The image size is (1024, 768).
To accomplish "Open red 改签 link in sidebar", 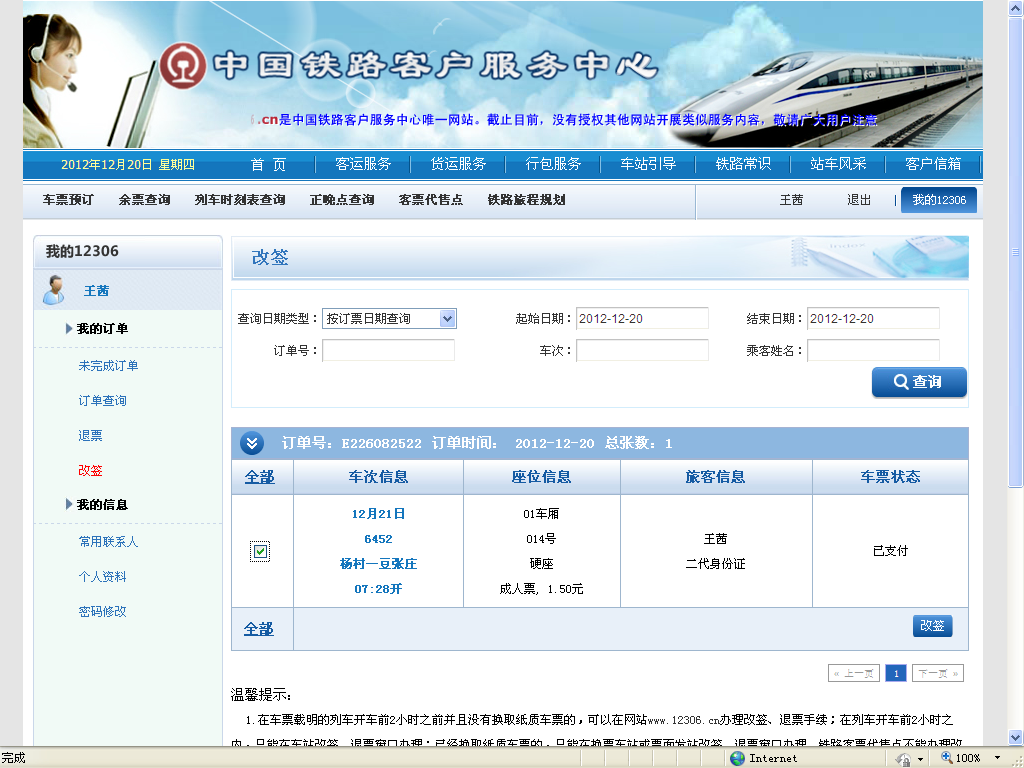I will (90, 470).
